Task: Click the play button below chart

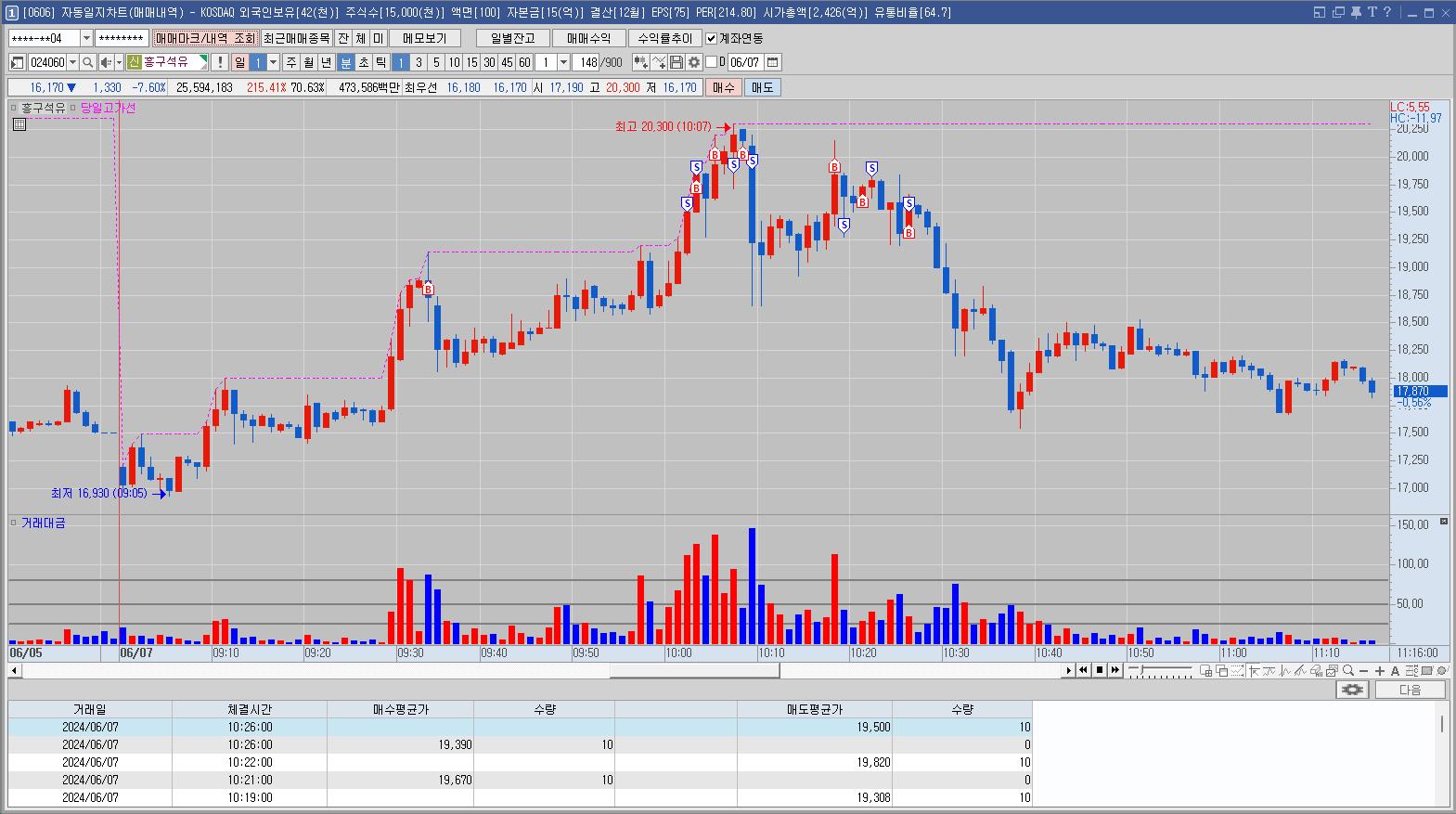Action: pyautogui.click(x=1068, y=670)
